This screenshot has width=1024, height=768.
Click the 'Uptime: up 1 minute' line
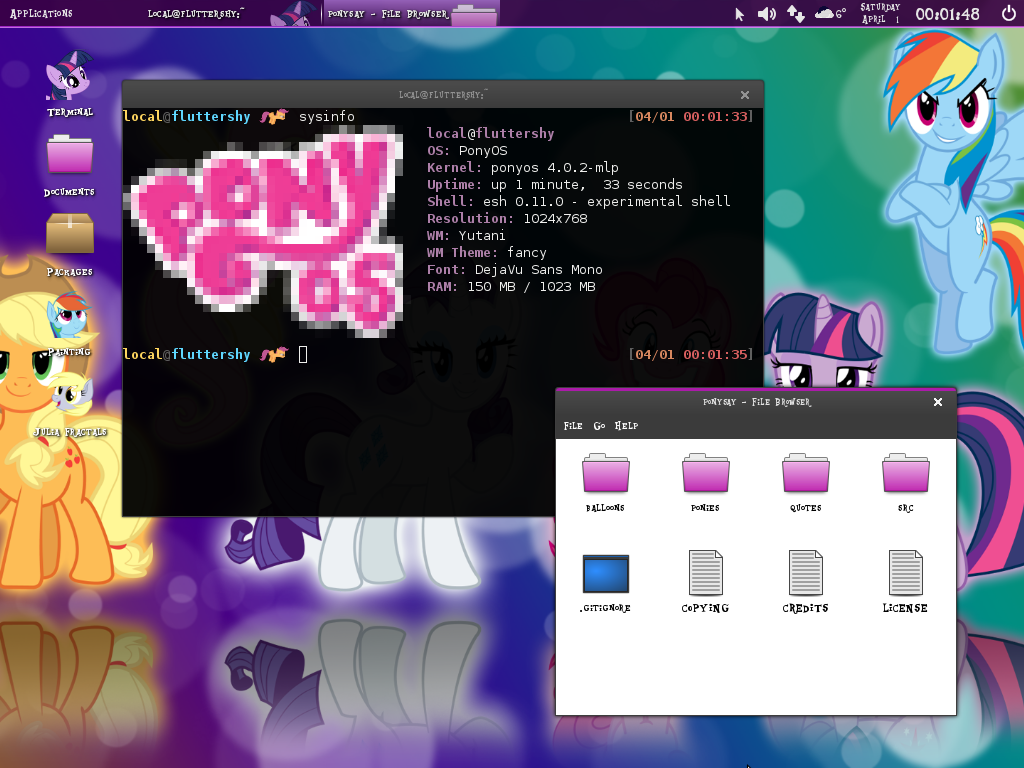pos(554,185)
